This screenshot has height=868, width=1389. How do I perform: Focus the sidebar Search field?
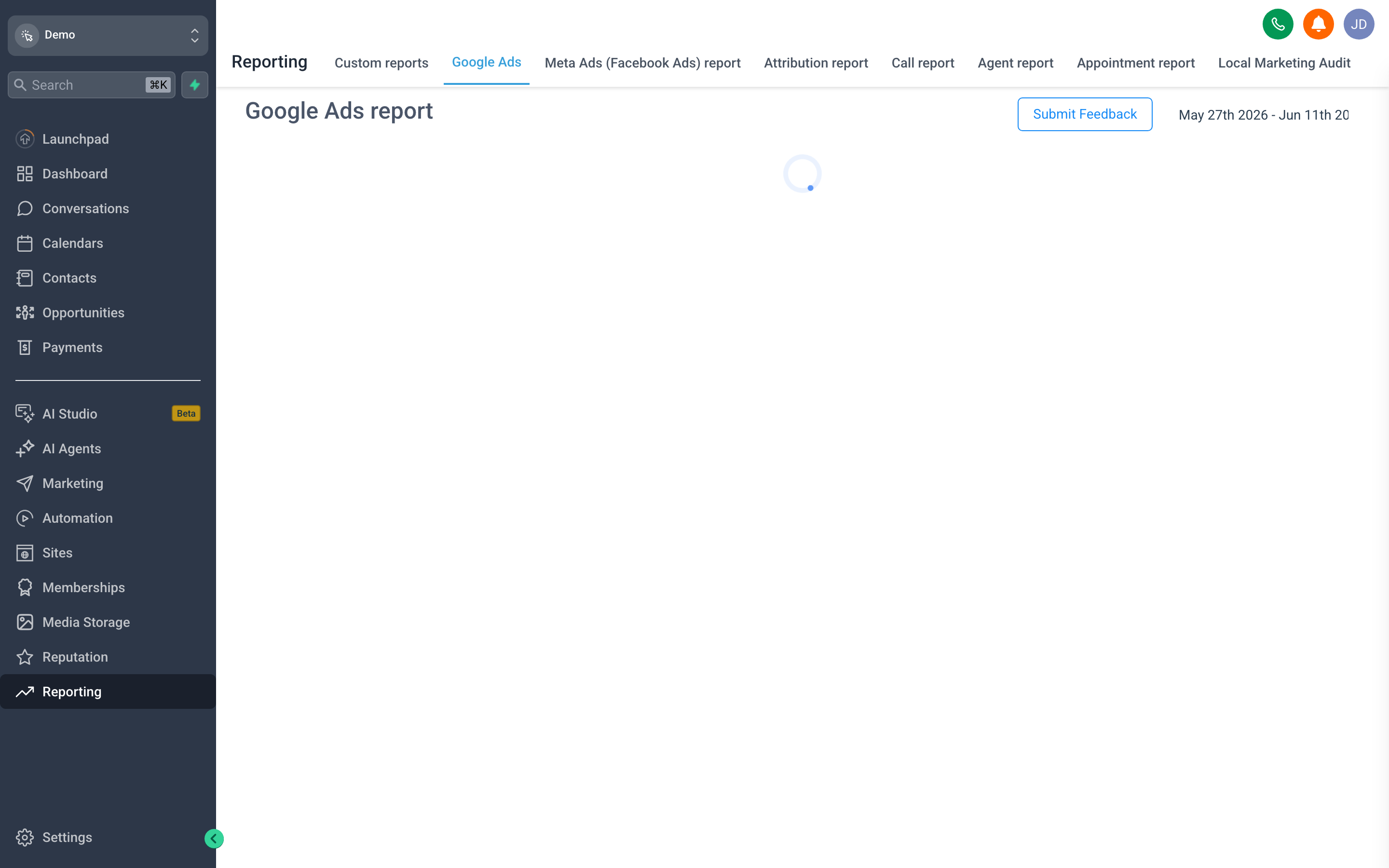(91, 85)
